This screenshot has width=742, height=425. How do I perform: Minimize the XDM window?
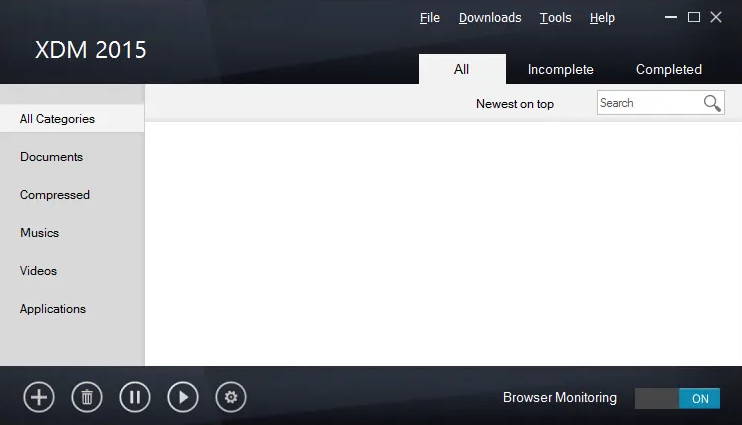[671, 18]
